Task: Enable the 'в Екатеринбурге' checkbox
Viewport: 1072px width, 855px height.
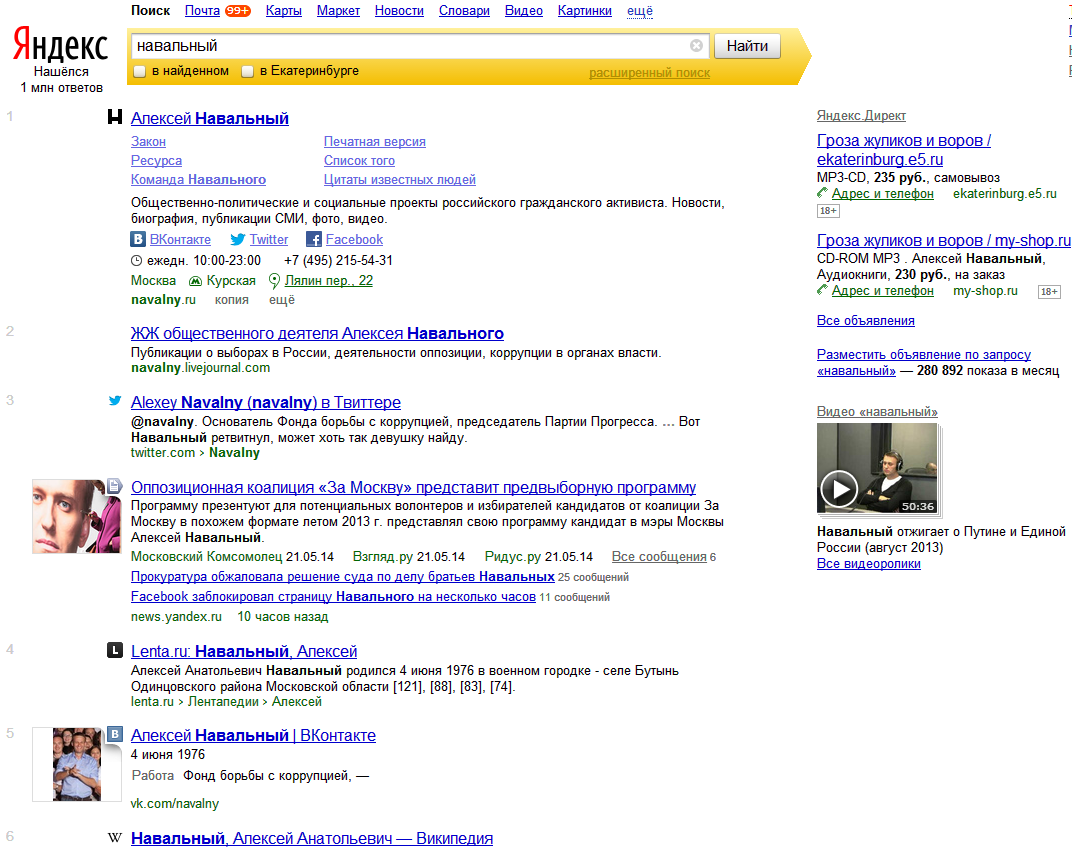Action: tap(247, 71)
